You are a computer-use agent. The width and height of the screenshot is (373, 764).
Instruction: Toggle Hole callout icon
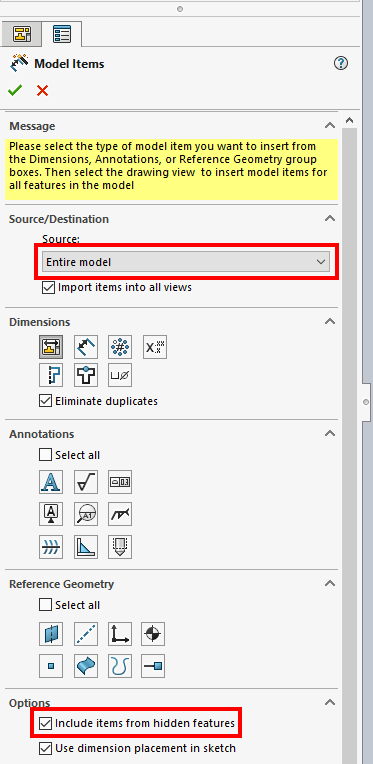pos(120,375)
